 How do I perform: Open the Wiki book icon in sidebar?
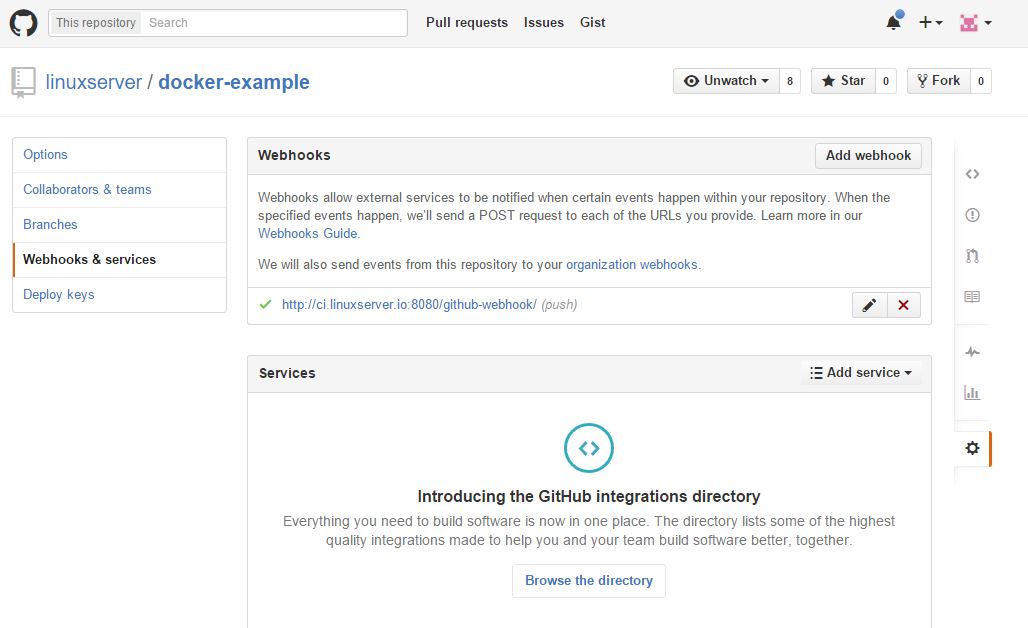(x=972, y=297)
